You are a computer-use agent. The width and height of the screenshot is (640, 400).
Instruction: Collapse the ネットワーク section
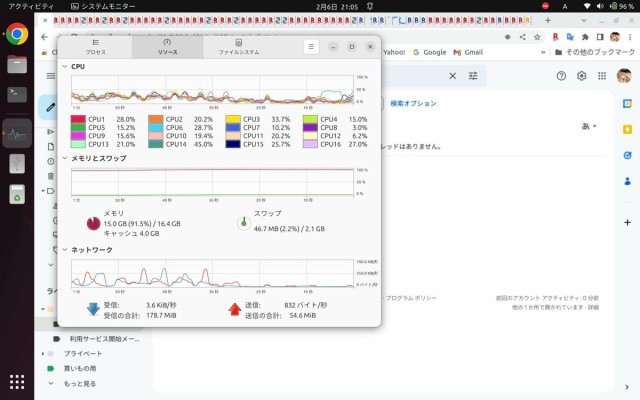(65, 250)
